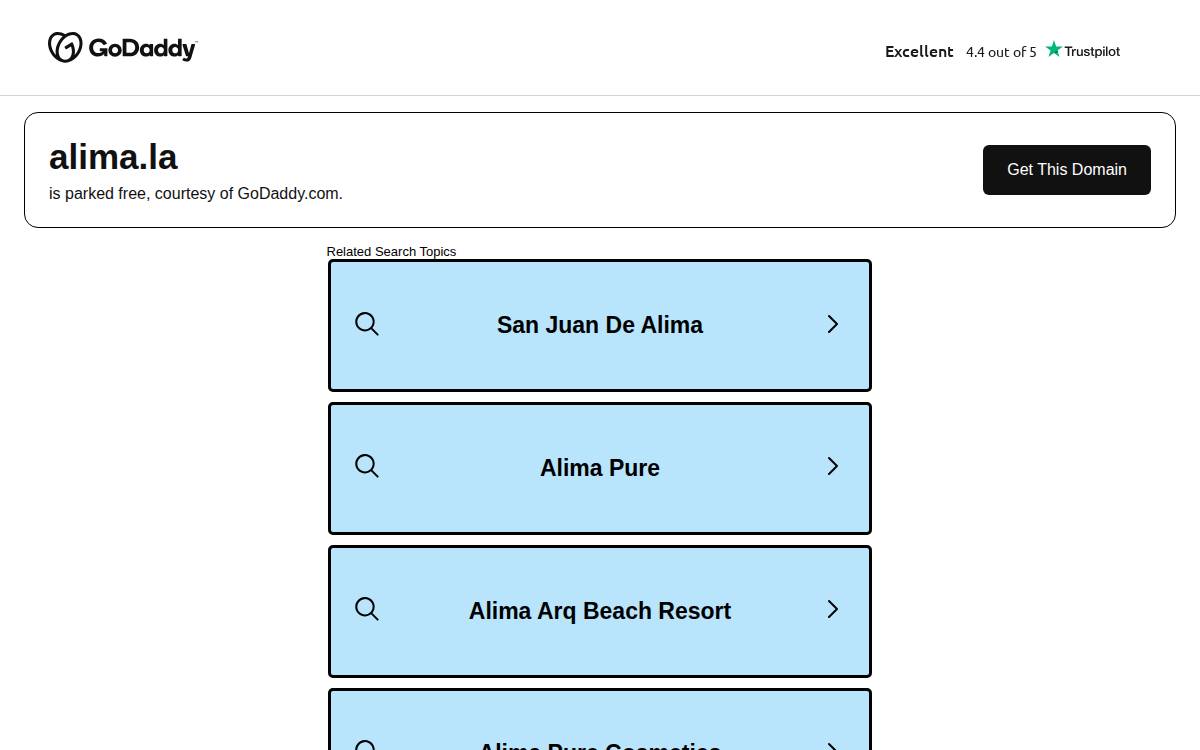Click the Trustpilot star logo
The width and height of the screenshot is (1200, 750).
coord(1083,50)
